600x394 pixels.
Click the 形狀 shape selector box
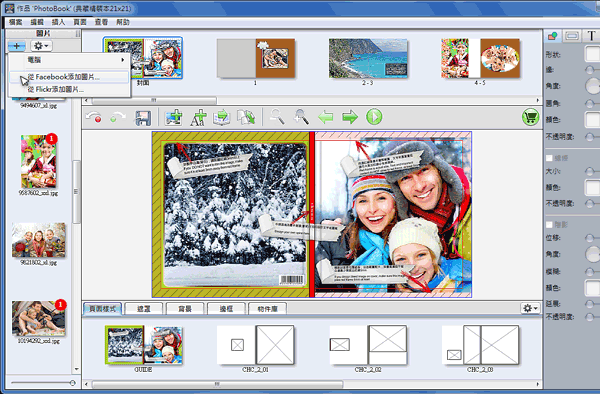(592, 54)
